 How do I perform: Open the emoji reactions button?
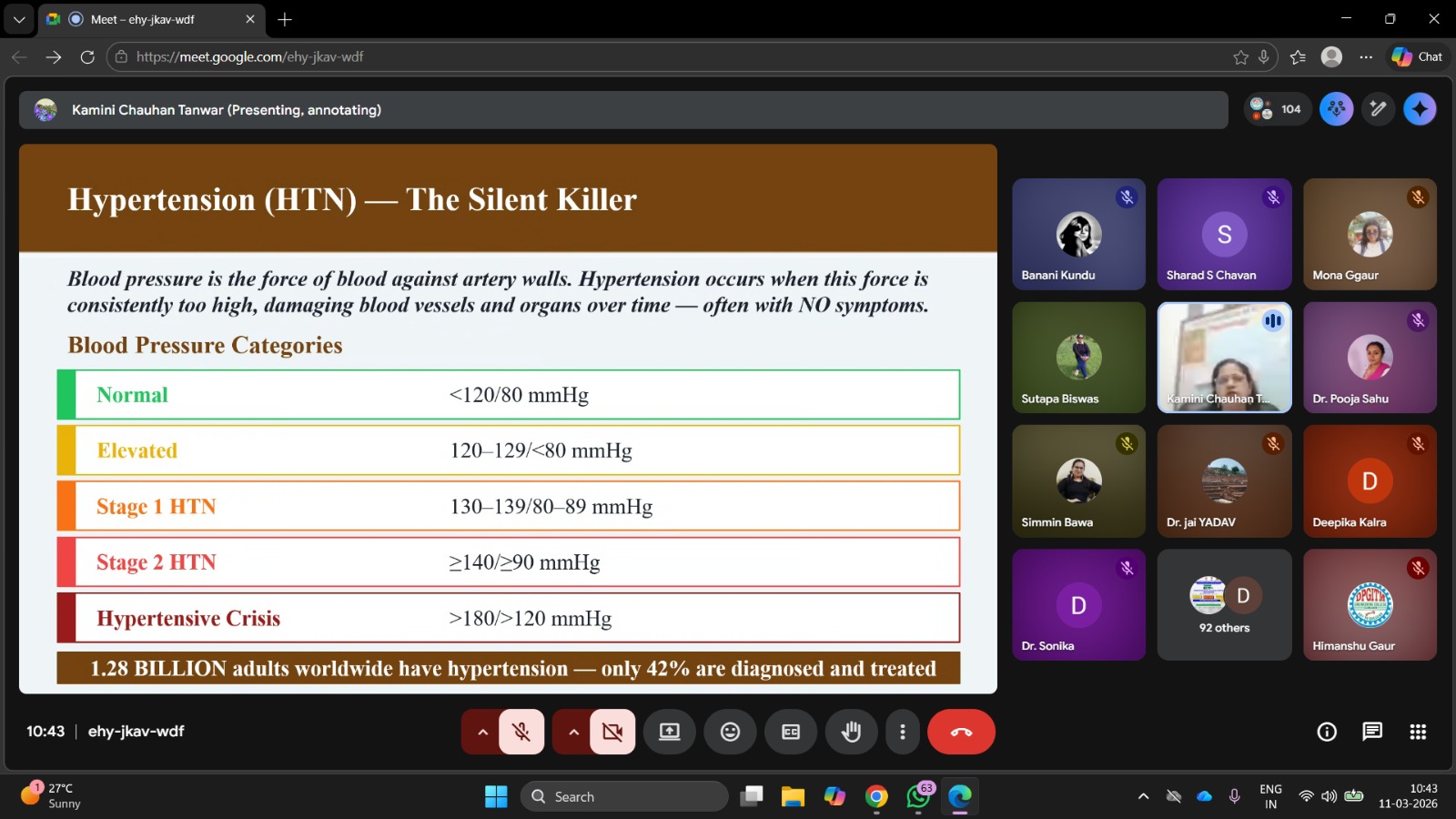pyautogui.click(x=730, y=732)
